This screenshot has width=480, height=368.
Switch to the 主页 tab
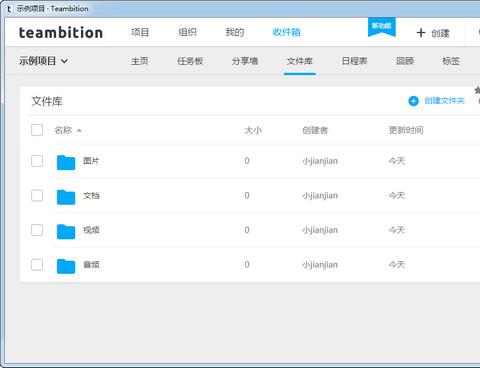click(x=140, y=61)
